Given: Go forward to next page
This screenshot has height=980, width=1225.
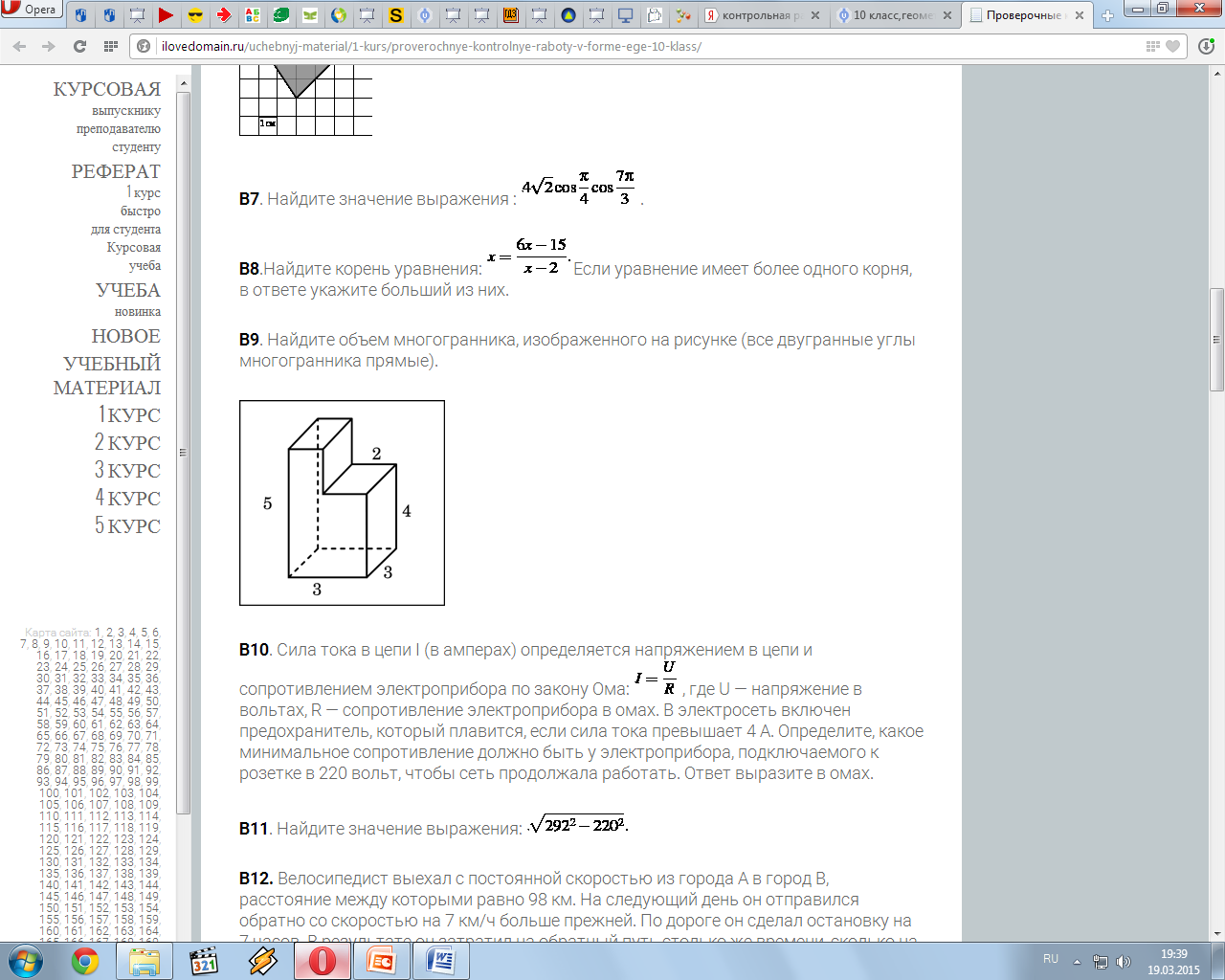Looking at the screenshot, I should 49,46.
